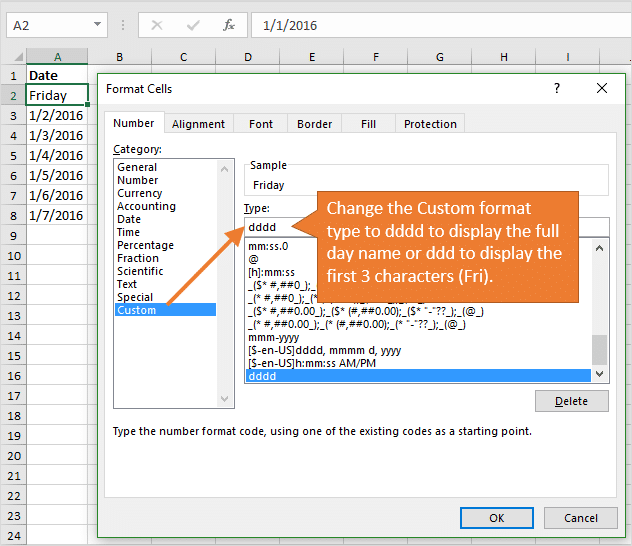632x546 pixels.
Task: Click the Category list scroll down arrow
Action: (225, 399)
